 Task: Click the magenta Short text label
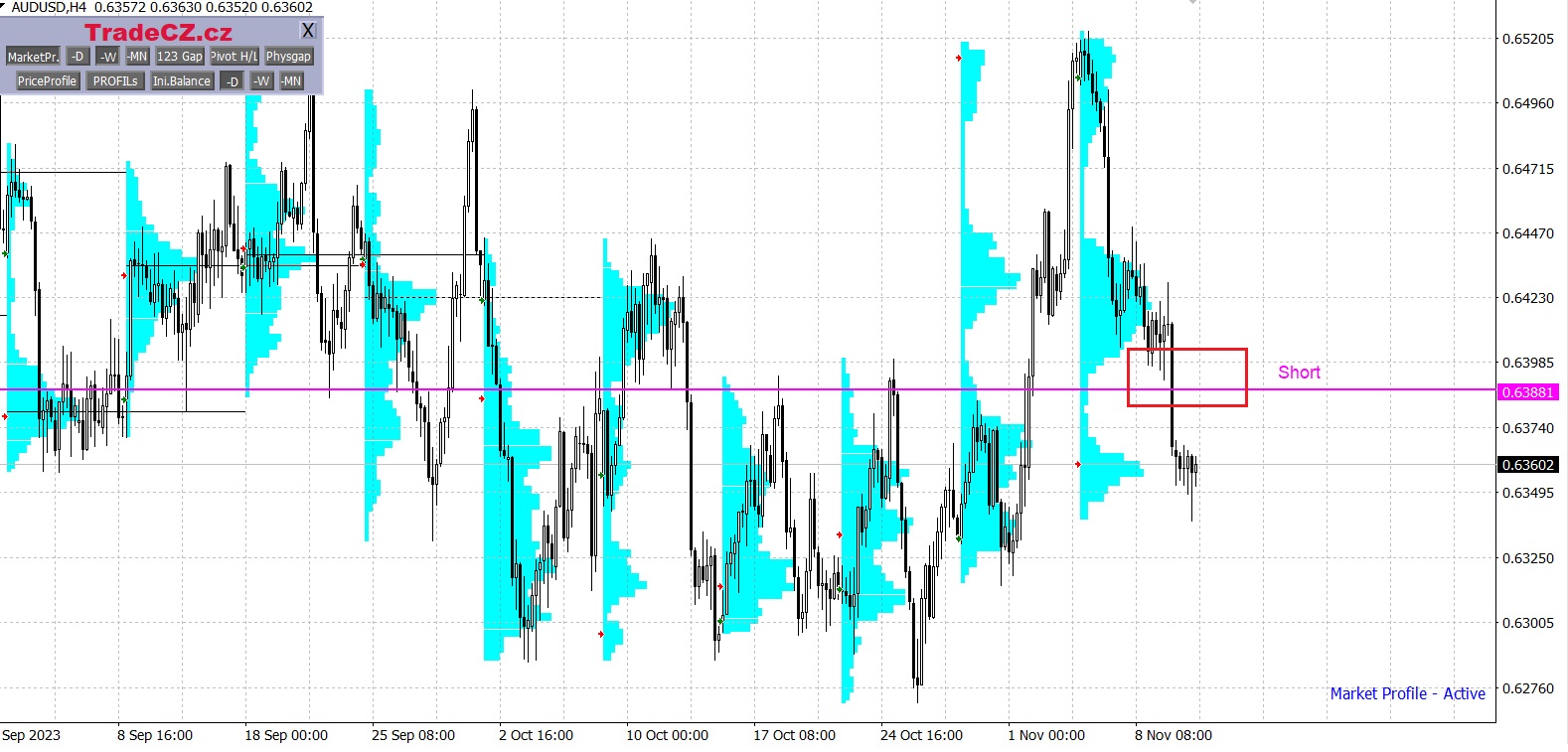(1299, 373)
